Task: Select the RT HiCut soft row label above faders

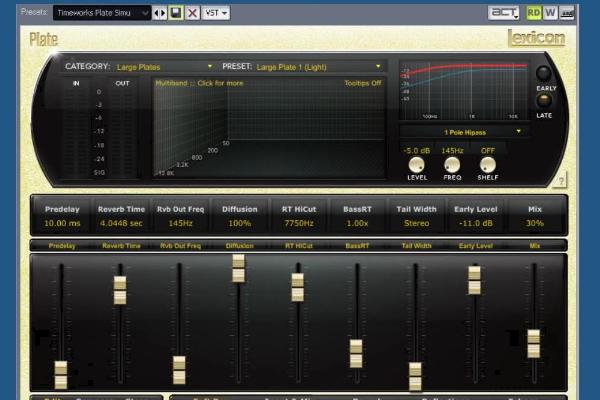Action: (299, 246)
